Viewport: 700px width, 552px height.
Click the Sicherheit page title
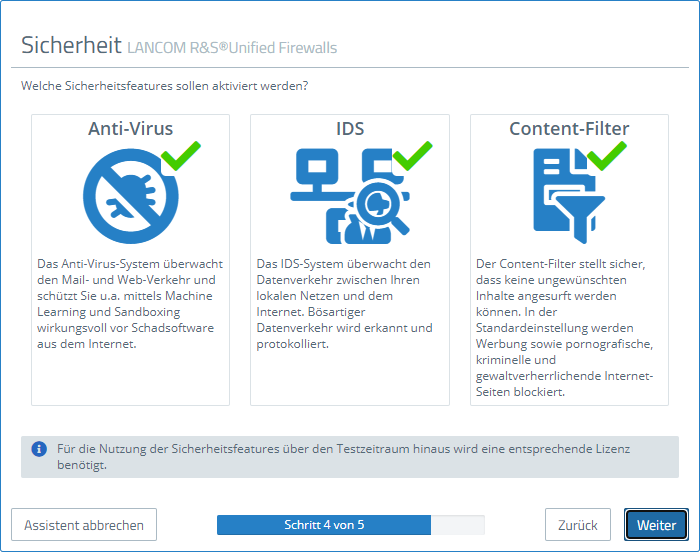71,46
